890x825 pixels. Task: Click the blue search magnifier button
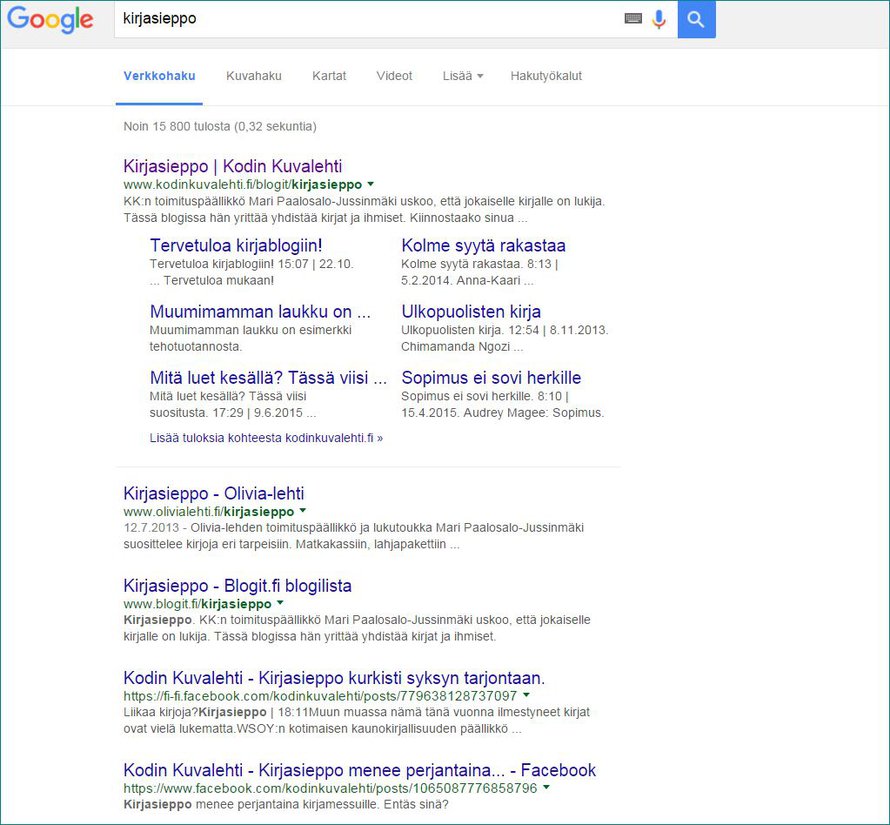(x=696, y=19)
